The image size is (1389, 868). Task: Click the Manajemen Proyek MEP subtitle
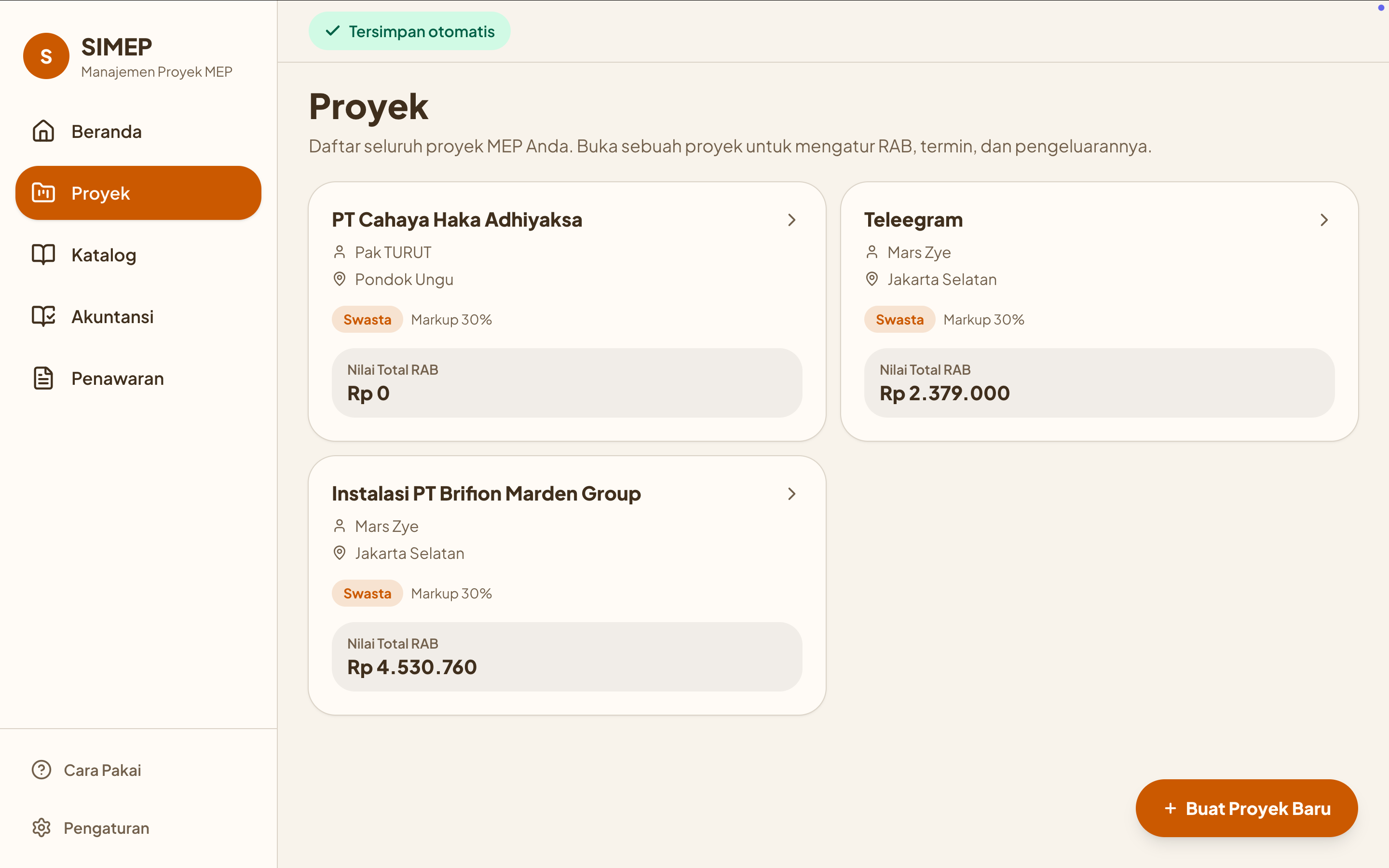click(x=157, y=72)
